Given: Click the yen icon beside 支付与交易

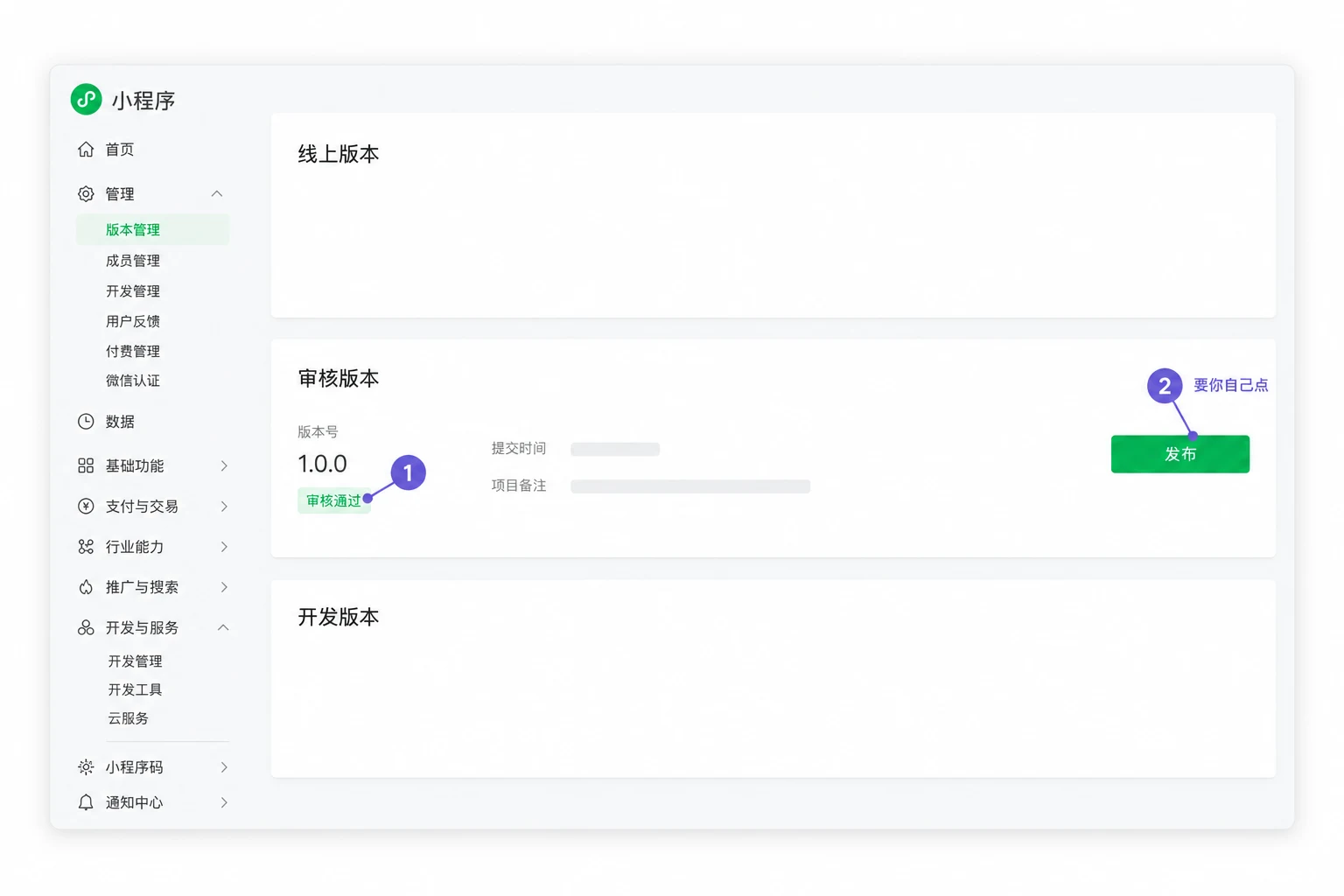Looking at the screenshot, I should (86, 506).
